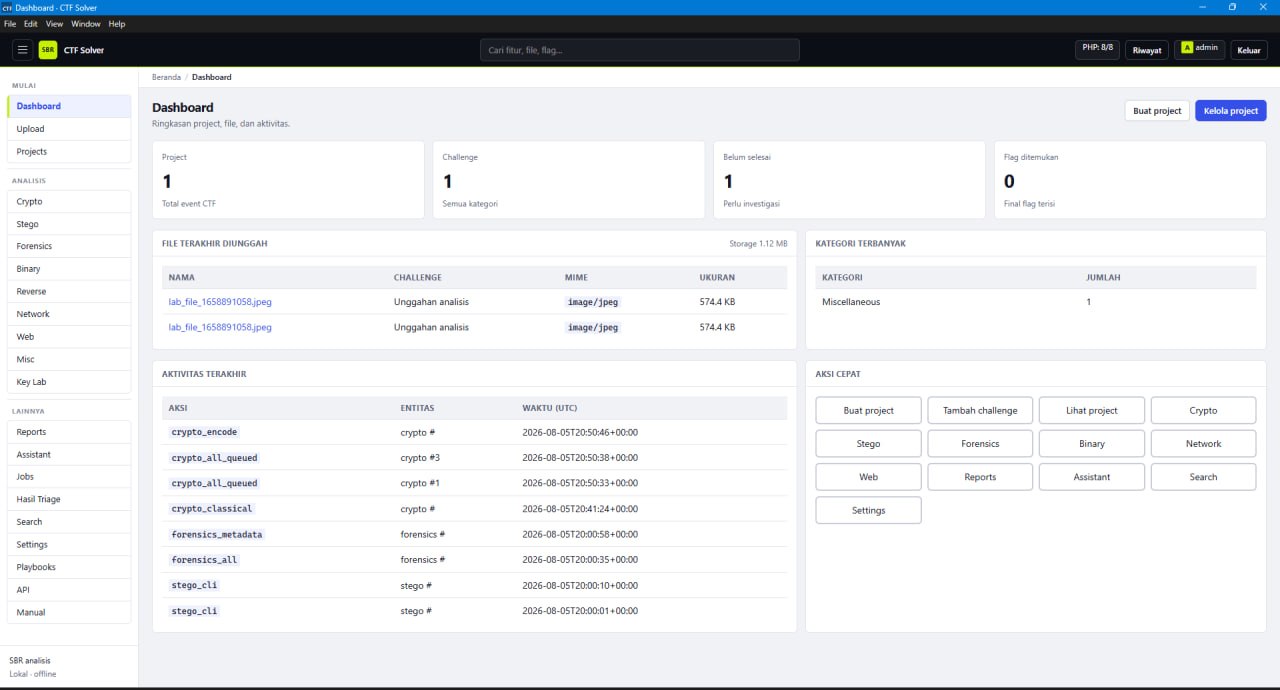
Task: Open Web under Analisis sidebar
Action: (69, 337)
